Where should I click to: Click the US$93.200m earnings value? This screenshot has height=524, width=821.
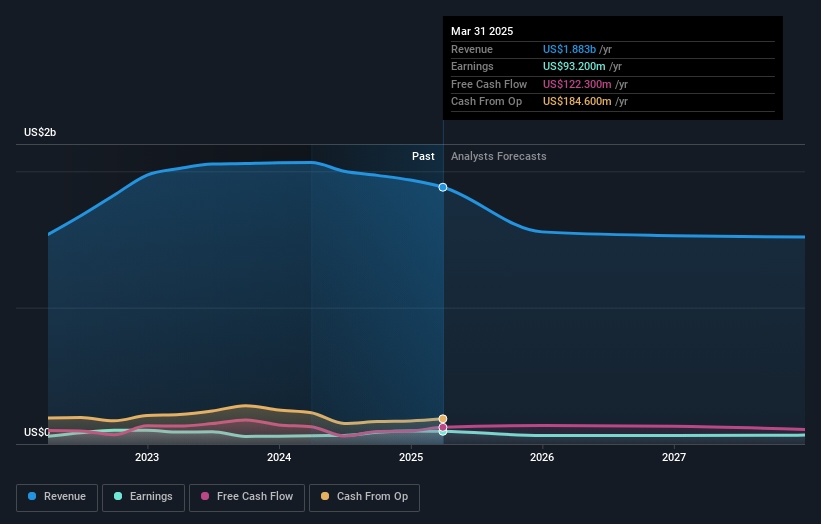pyautogui.click(x=574, y=66)
